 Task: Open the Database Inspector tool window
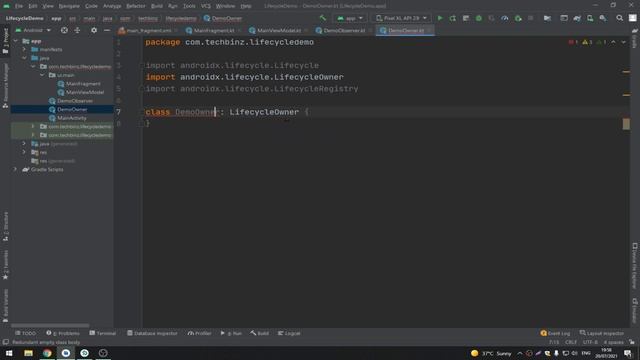click(152, 333)
